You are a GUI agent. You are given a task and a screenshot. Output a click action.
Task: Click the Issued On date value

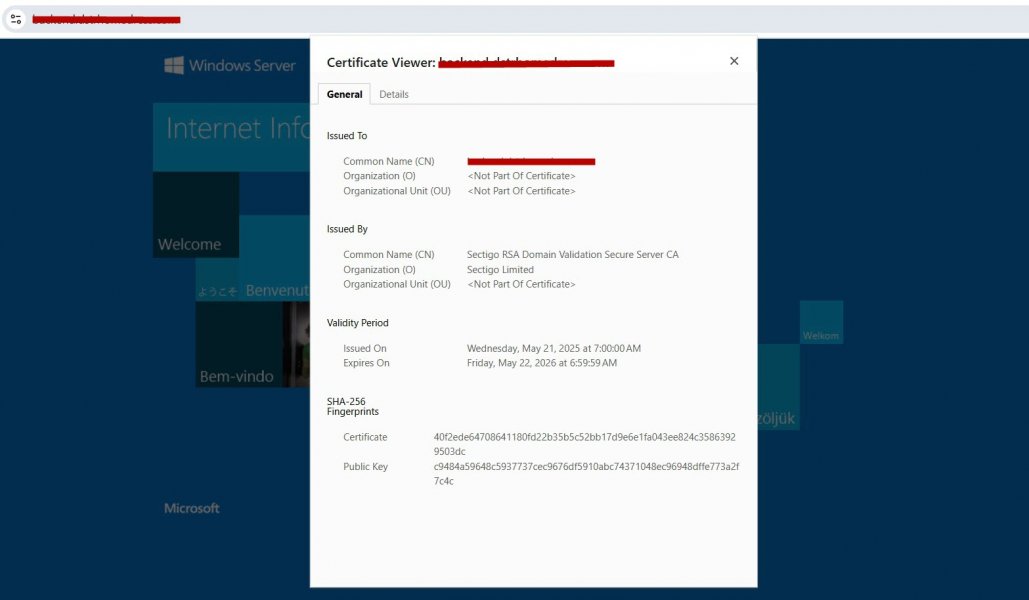point(554,349)
